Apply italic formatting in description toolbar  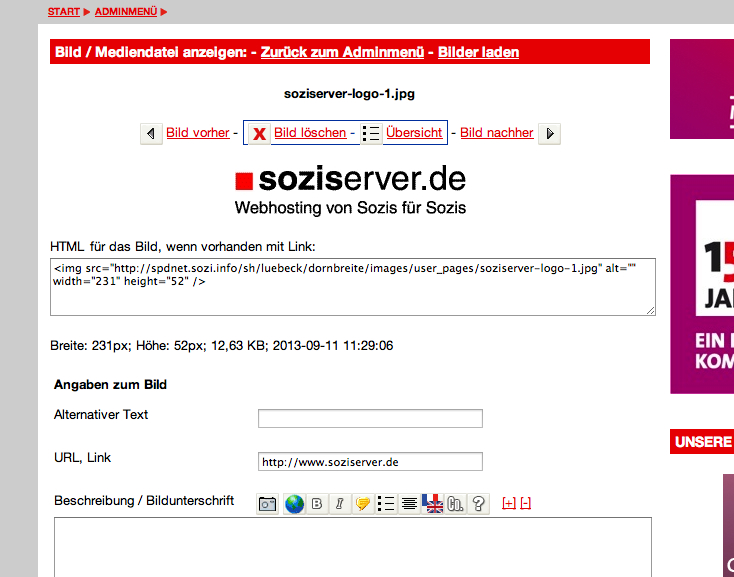(x=340, y=504)
